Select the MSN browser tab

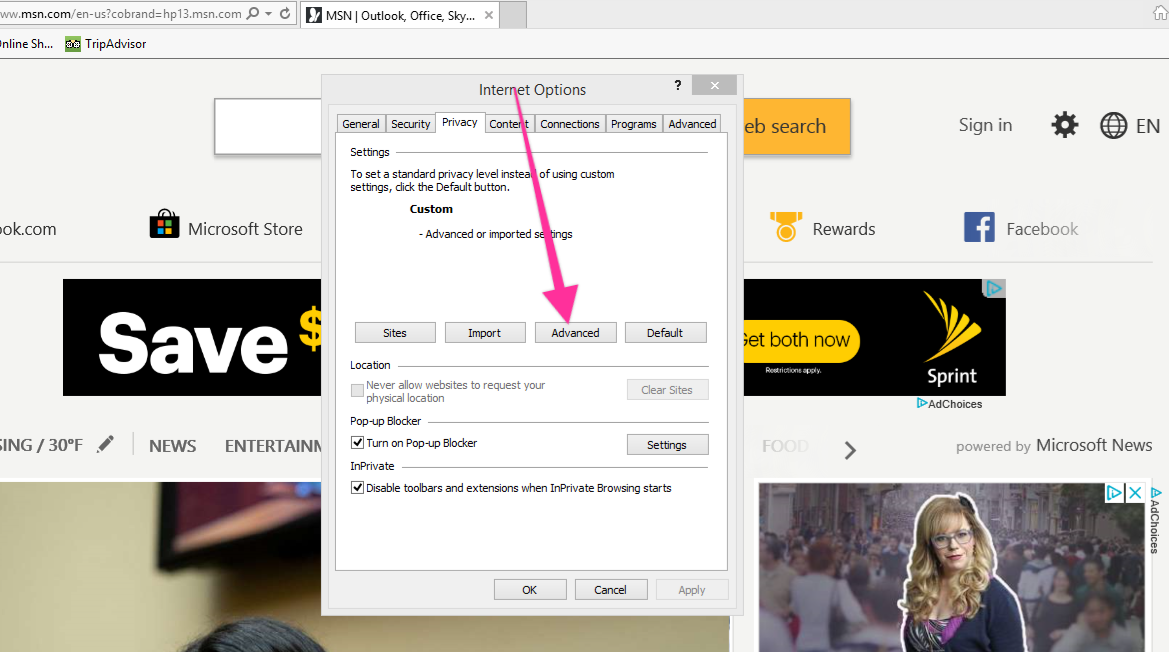pyautogui.click(x=401, y=15)
